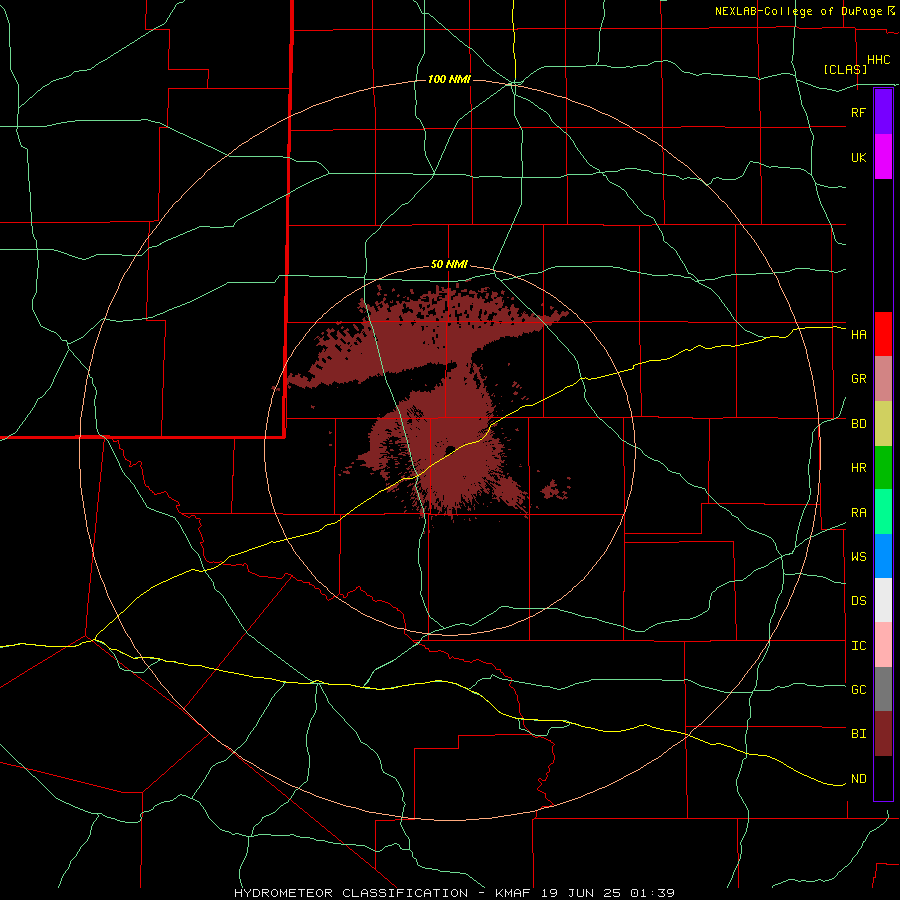The image size is (900, 900).
Task: Click the dark green HR legend swatch
Action: [x=883, y=468]
